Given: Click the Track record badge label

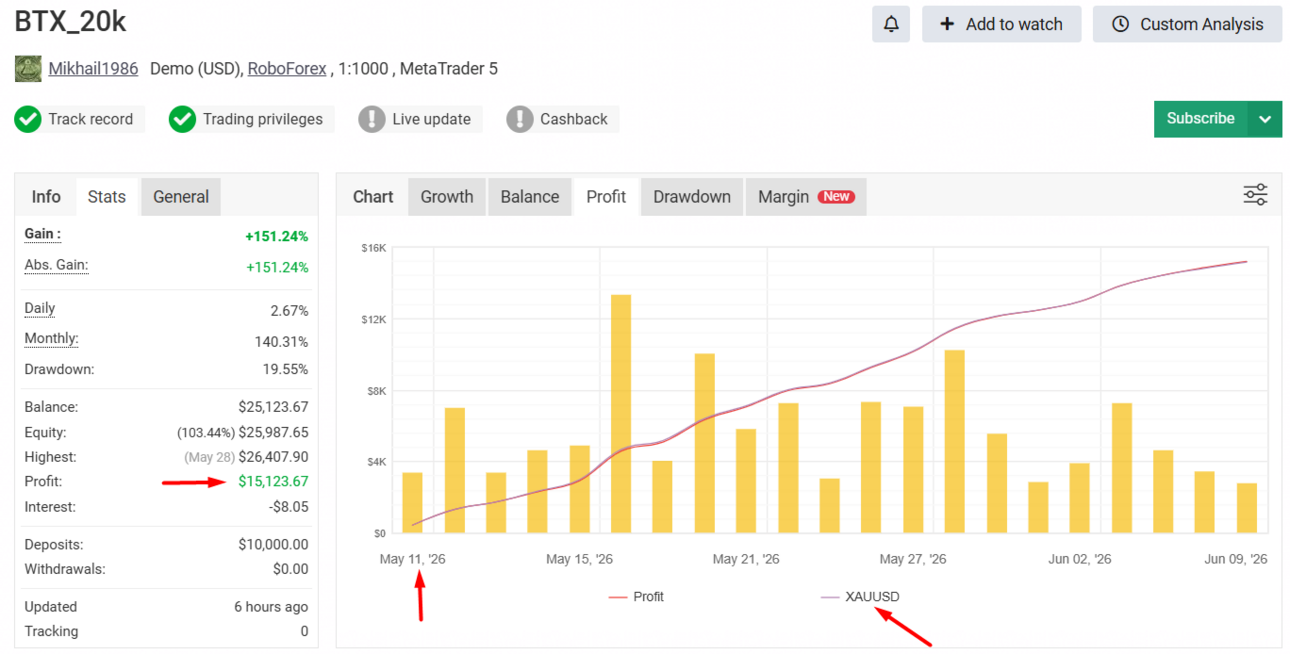Looking at the screenshot, I should 91,119.
